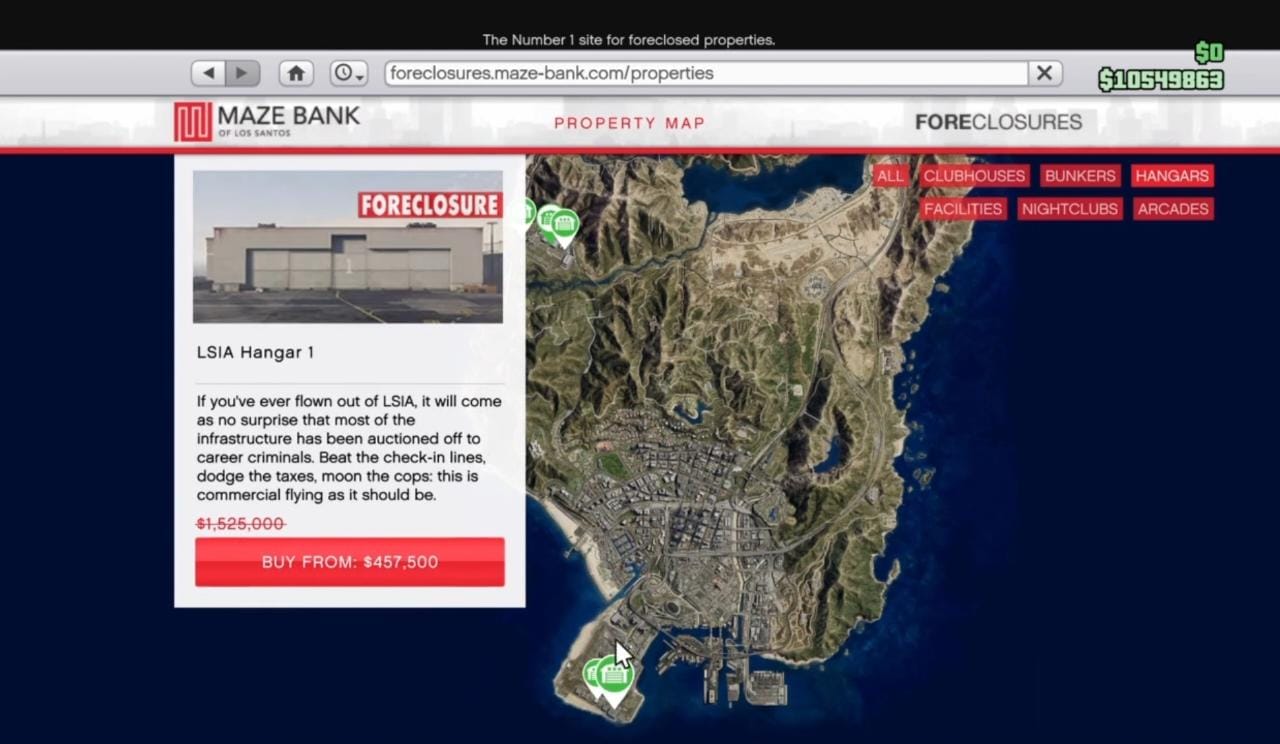The image size is (1280, 744).
Task: Filter the map by NIGHTCLUBS
Action: coord(1070,209)
